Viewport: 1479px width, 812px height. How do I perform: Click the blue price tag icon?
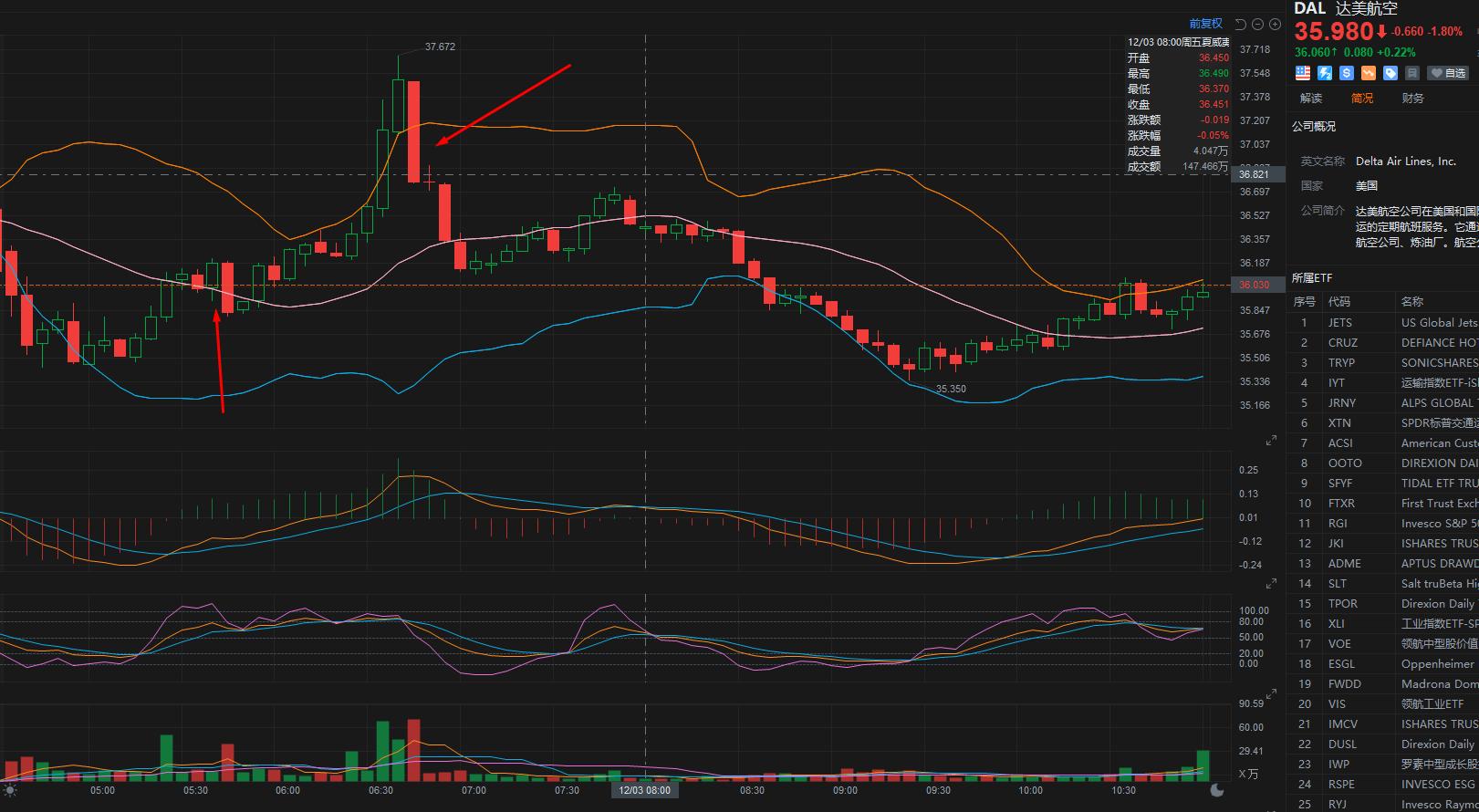point(1390,73)
